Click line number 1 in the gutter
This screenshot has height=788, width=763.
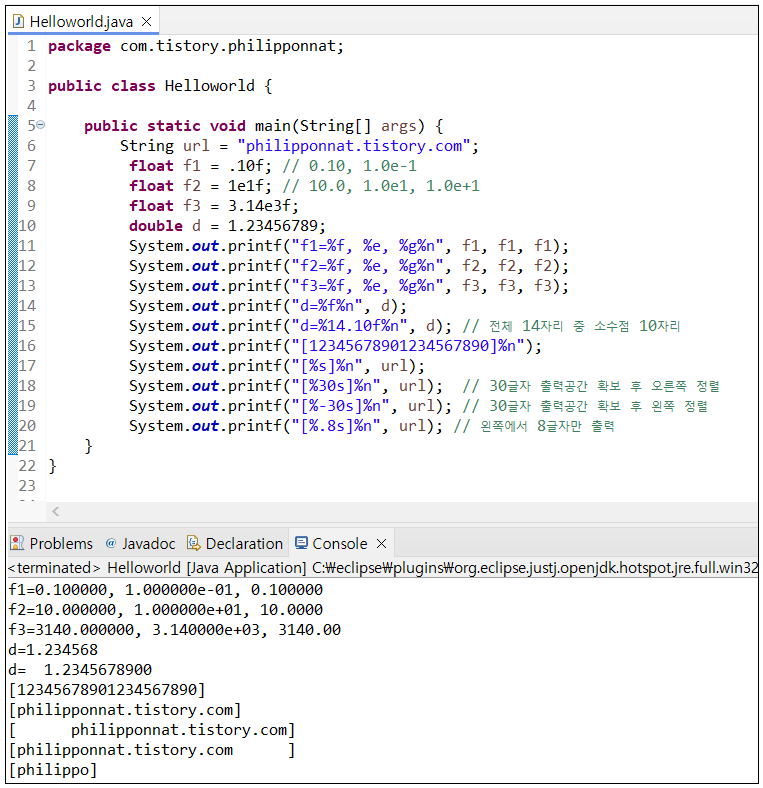(x=32, y=46)
